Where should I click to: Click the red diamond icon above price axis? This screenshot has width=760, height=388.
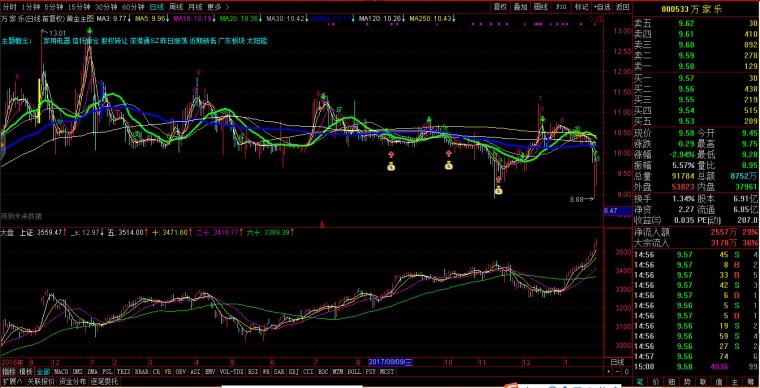(x=592, y=19)
